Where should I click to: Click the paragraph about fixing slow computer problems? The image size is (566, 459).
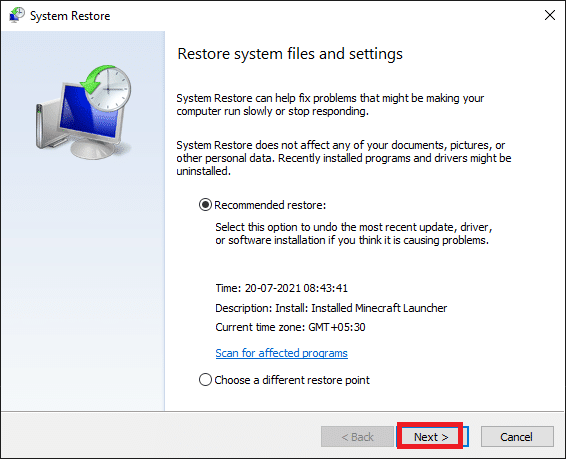click(330, 105)
